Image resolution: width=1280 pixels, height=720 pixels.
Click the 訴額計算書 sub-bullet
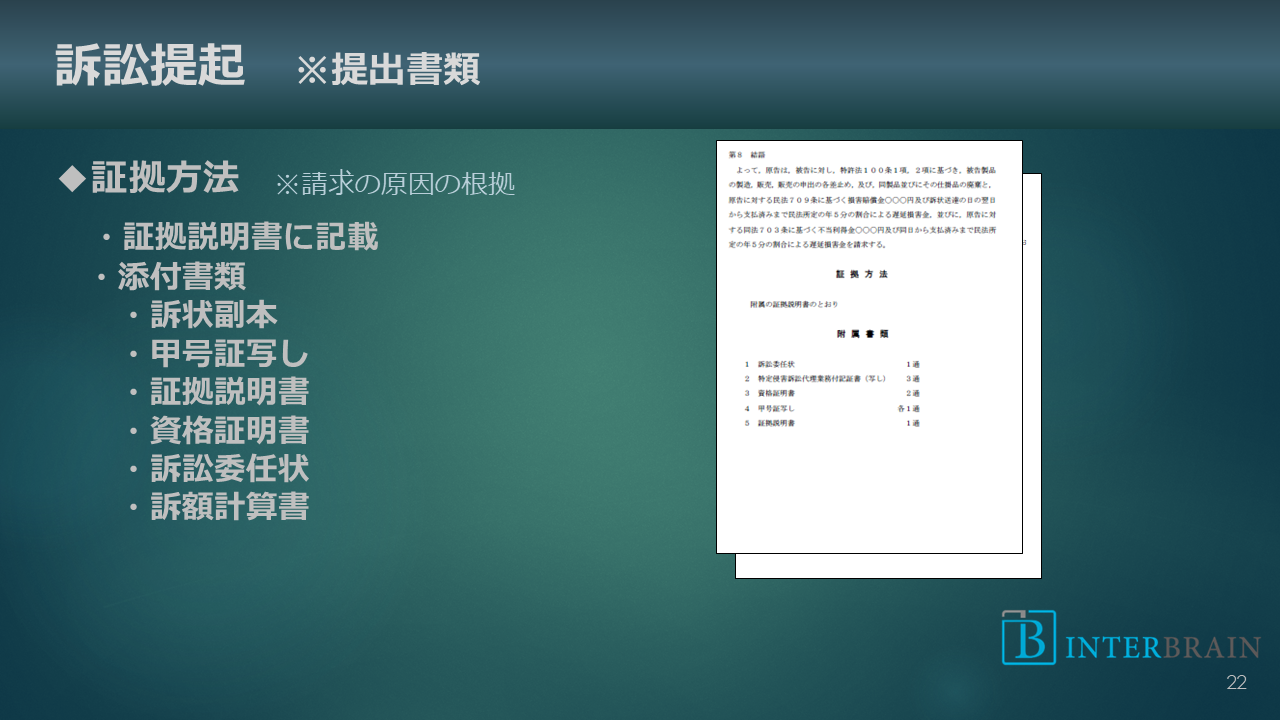click(x=229, y=507)
